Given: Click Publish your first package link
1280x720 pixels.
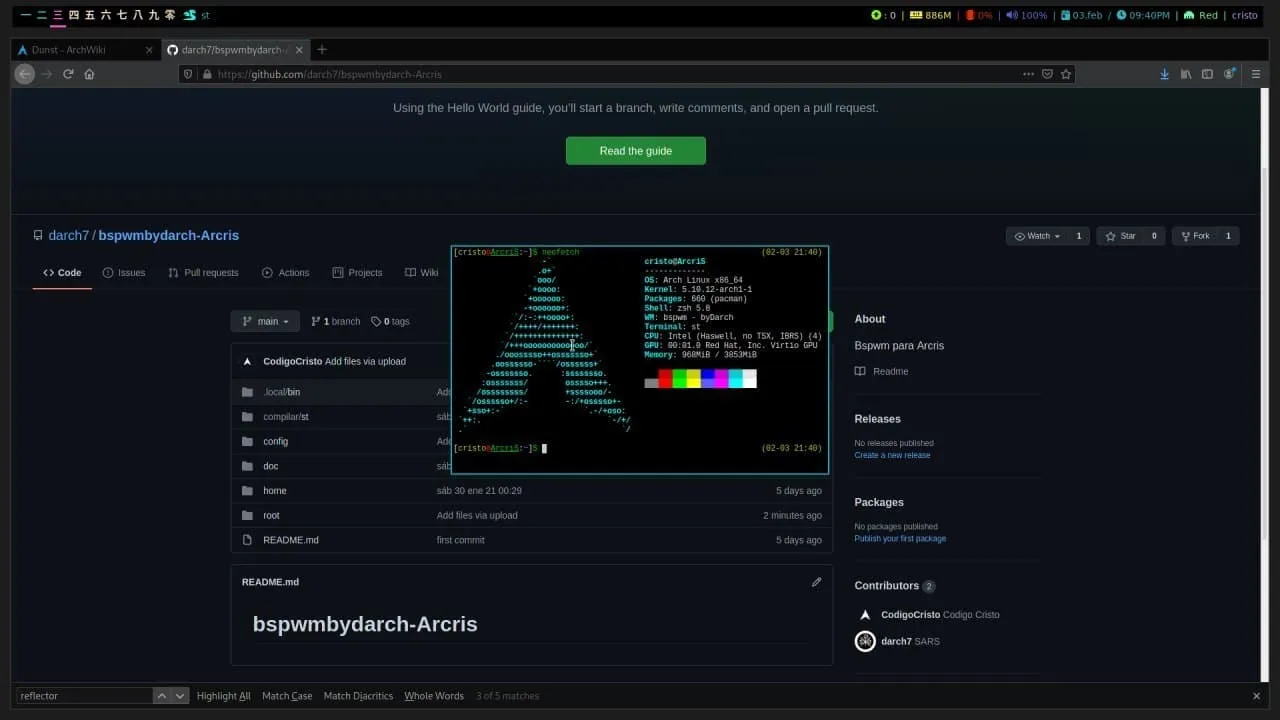Looking at the screenshot, I should click(900, 538).
